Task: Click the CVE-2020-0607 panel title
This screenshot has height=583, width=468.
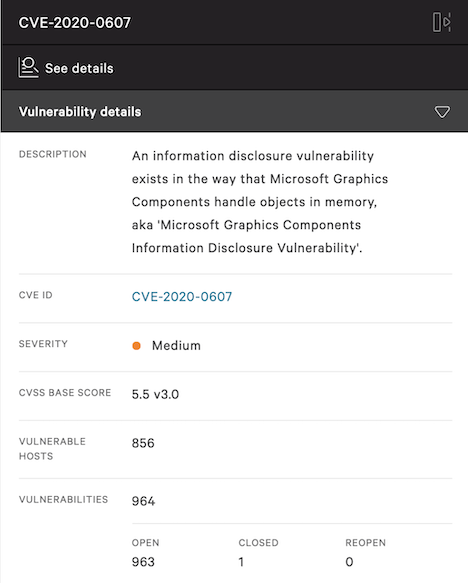Action: 75,23
